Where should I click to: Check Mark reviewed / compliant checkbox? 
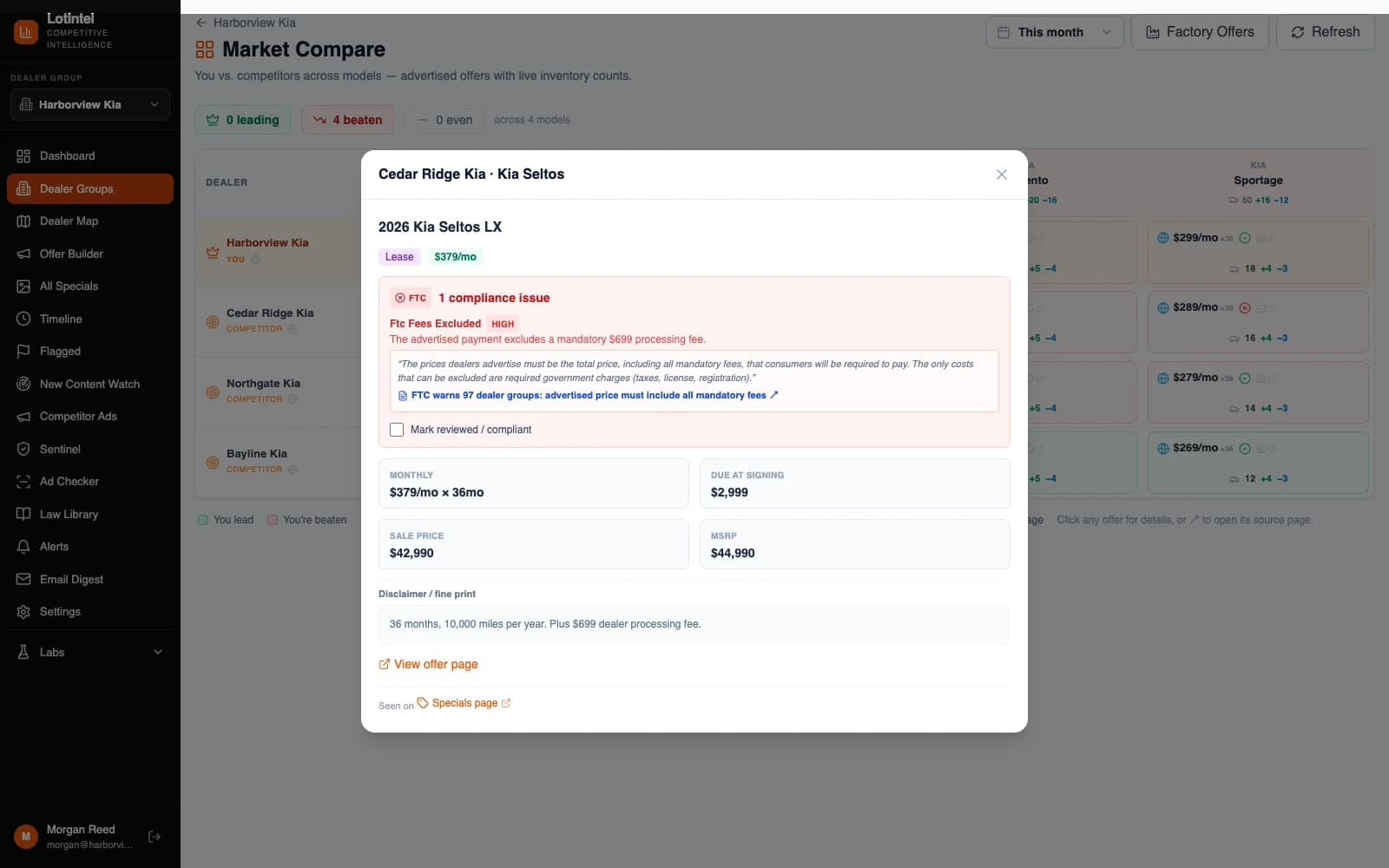point(397,430)
